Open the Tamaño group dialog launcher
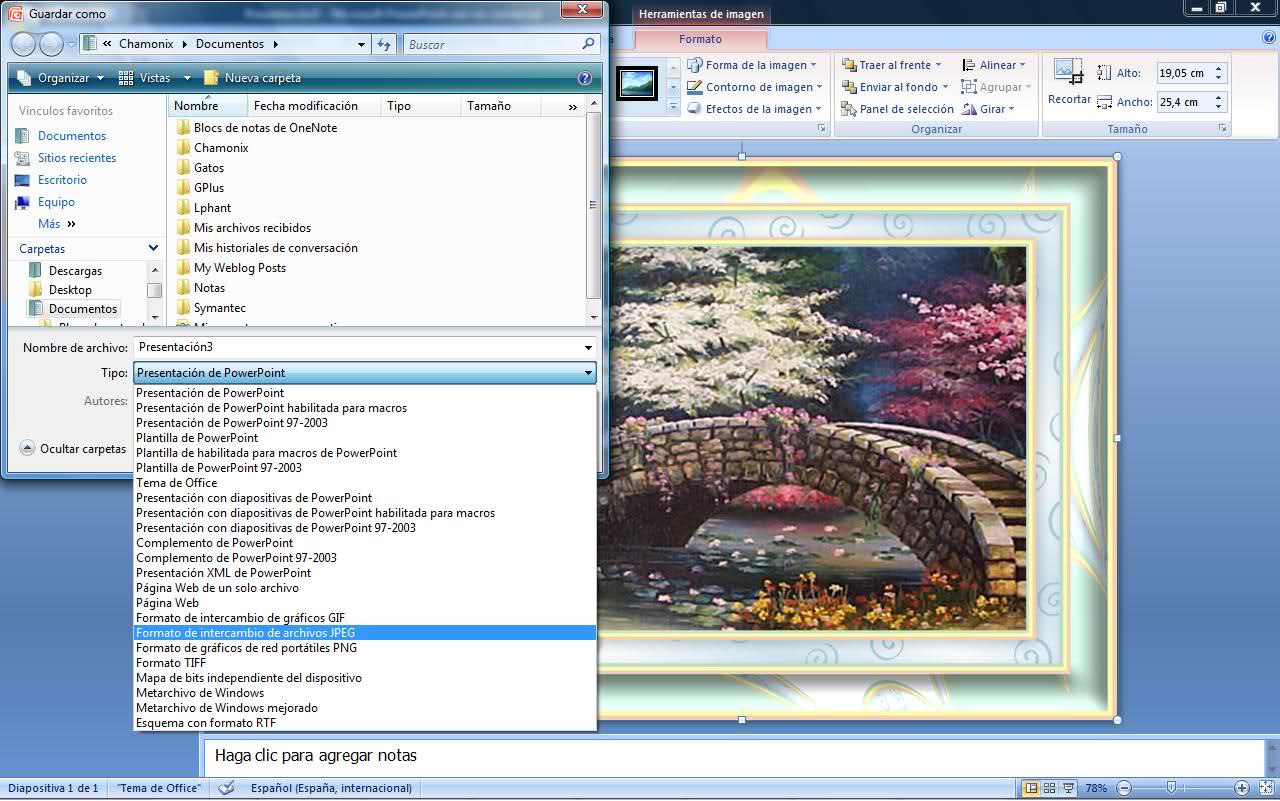 [x=1222, y=129]
